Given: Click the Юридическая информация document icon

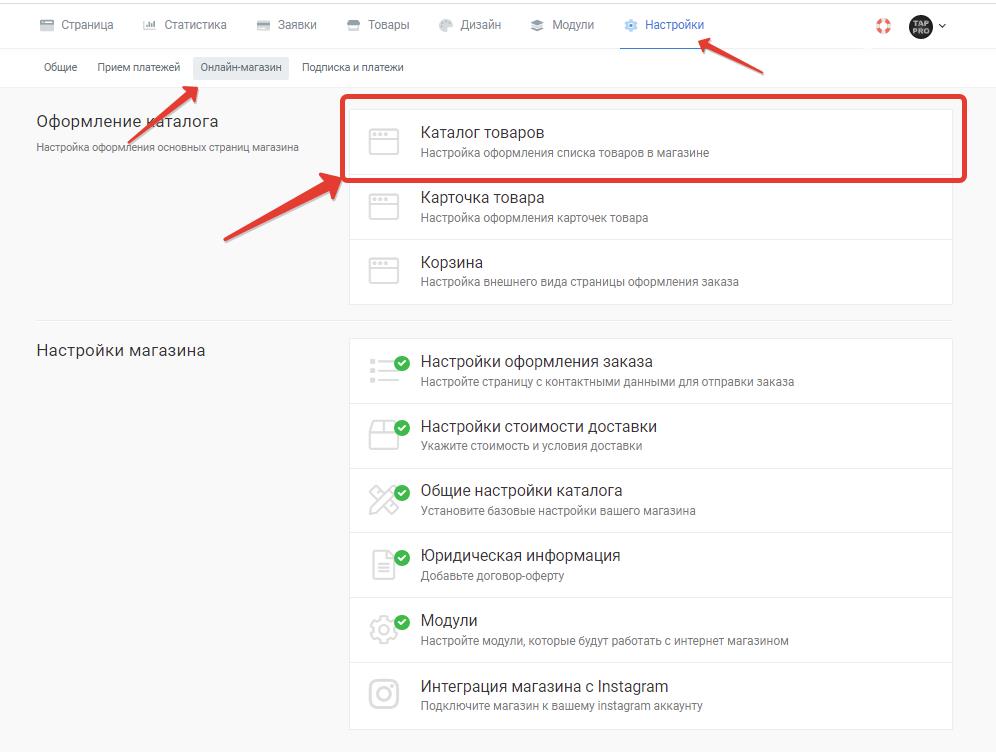Looking at the screenshot, I should point(384,565).
